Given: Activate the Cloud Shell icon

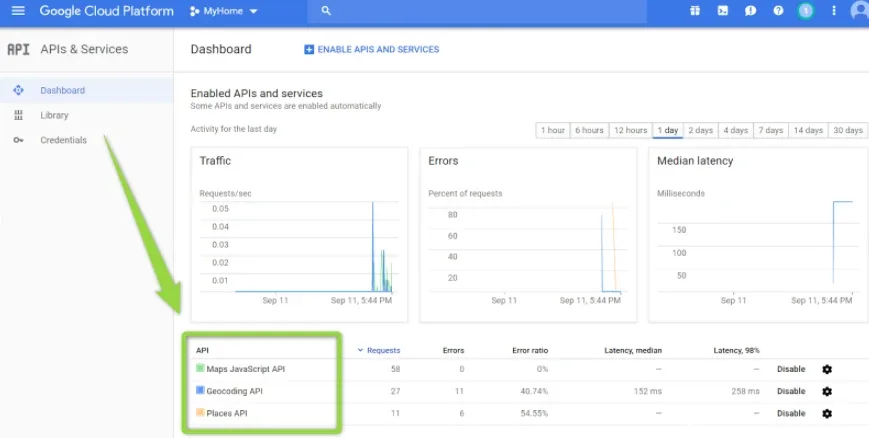Looking at the screenshot, I should [x=723, y=11].
